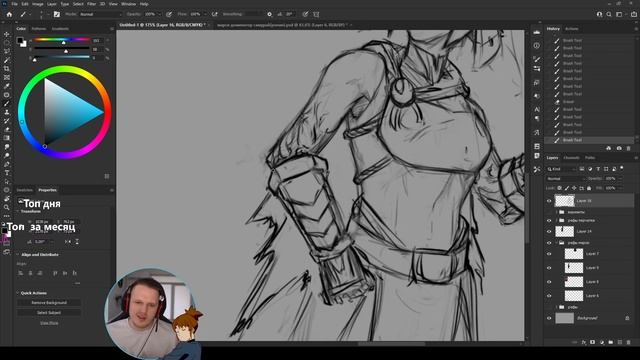This screenshot has height=360, width=640.
Task: Select the Eyedropper tool
Action: pos(7,86)
